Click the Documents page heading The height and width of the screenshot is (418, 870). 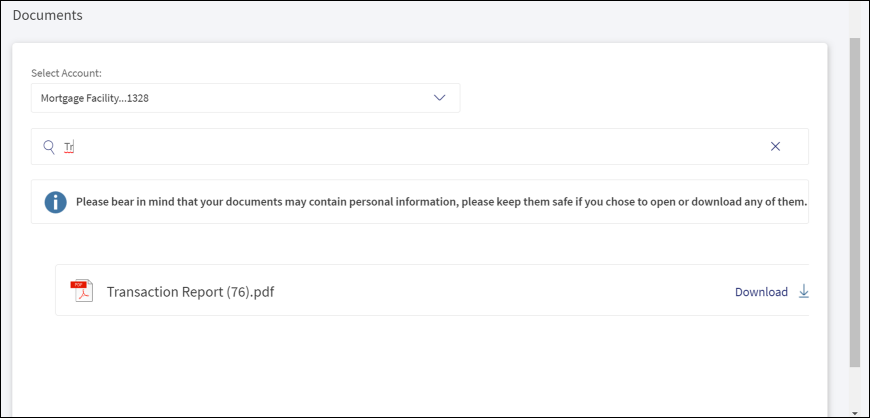[x=48, y=16]
